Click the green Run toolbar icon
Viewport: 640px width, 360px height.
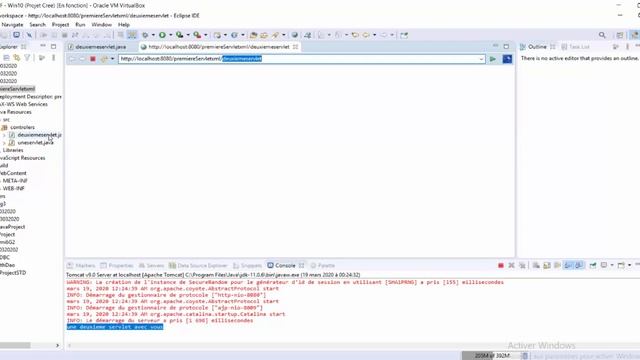pos(162,35)
